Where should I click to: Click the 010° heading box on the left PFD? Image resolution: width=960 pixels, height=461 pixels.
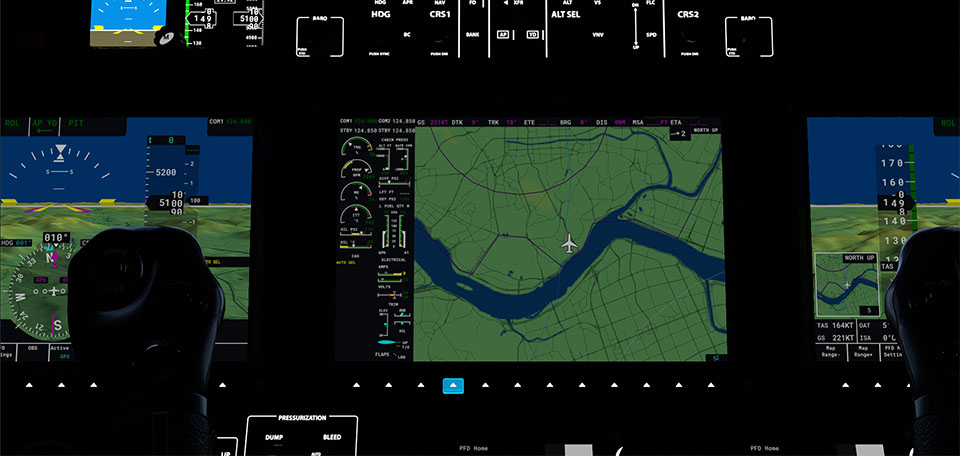pyautogui.click(x=56, y=238)
